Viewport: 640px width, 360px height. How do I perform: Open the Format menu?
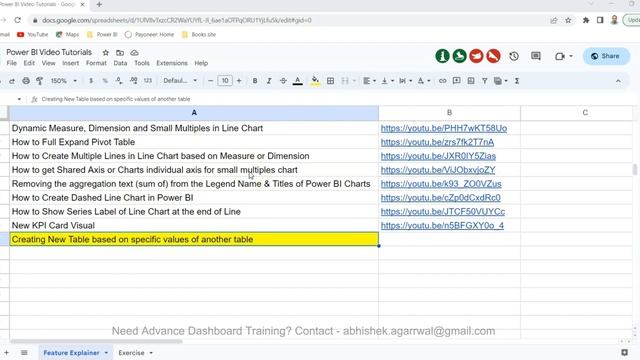pos(96,63)
